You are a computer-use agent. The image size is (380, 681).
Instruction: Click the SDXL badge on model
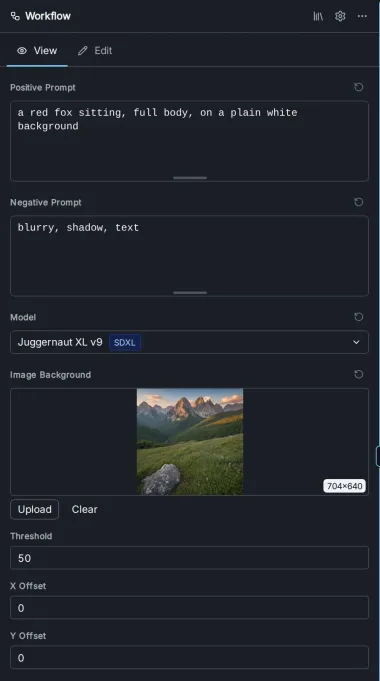click(x=125, y=343)
